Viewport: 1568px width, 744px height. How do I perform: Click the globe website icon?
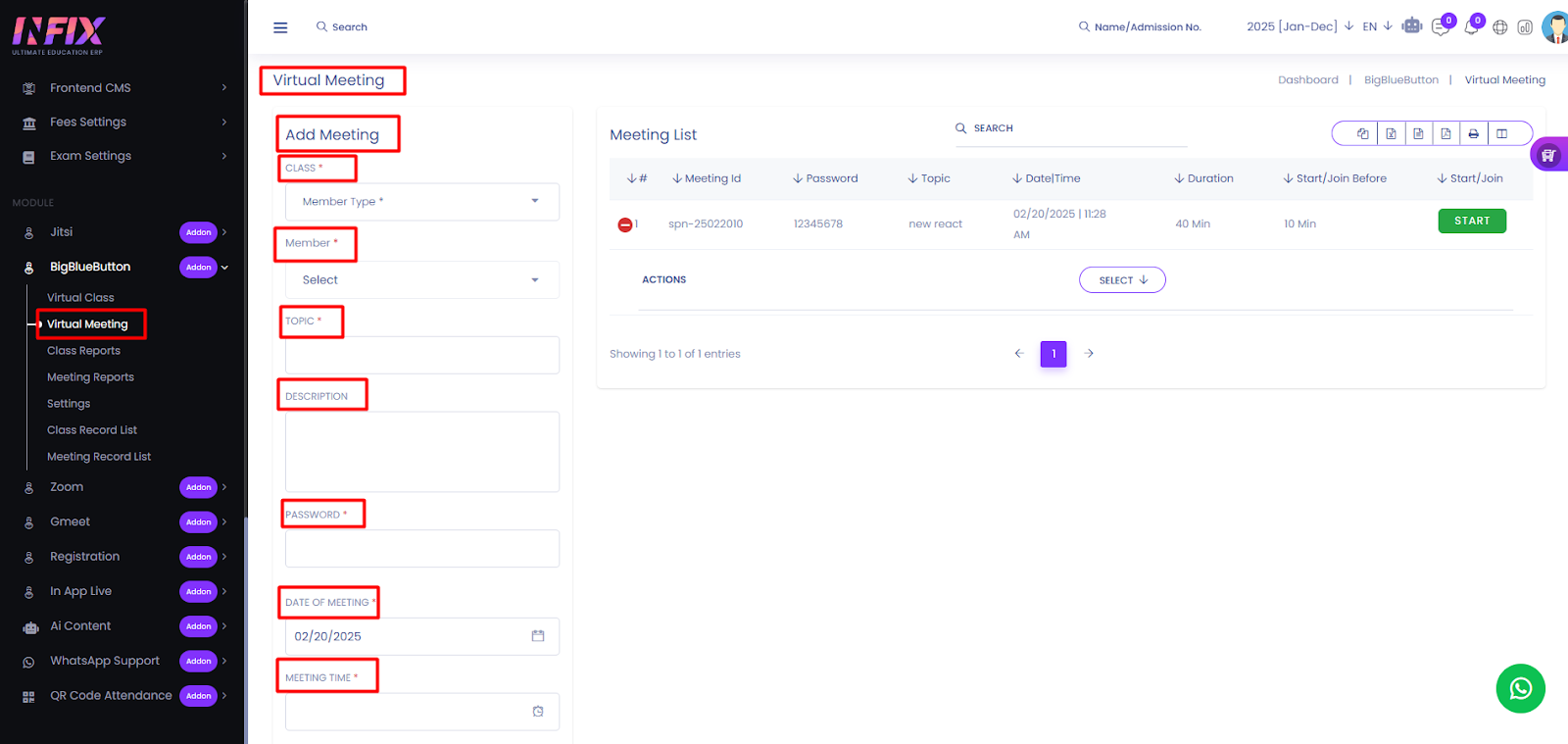point(1499,27)
